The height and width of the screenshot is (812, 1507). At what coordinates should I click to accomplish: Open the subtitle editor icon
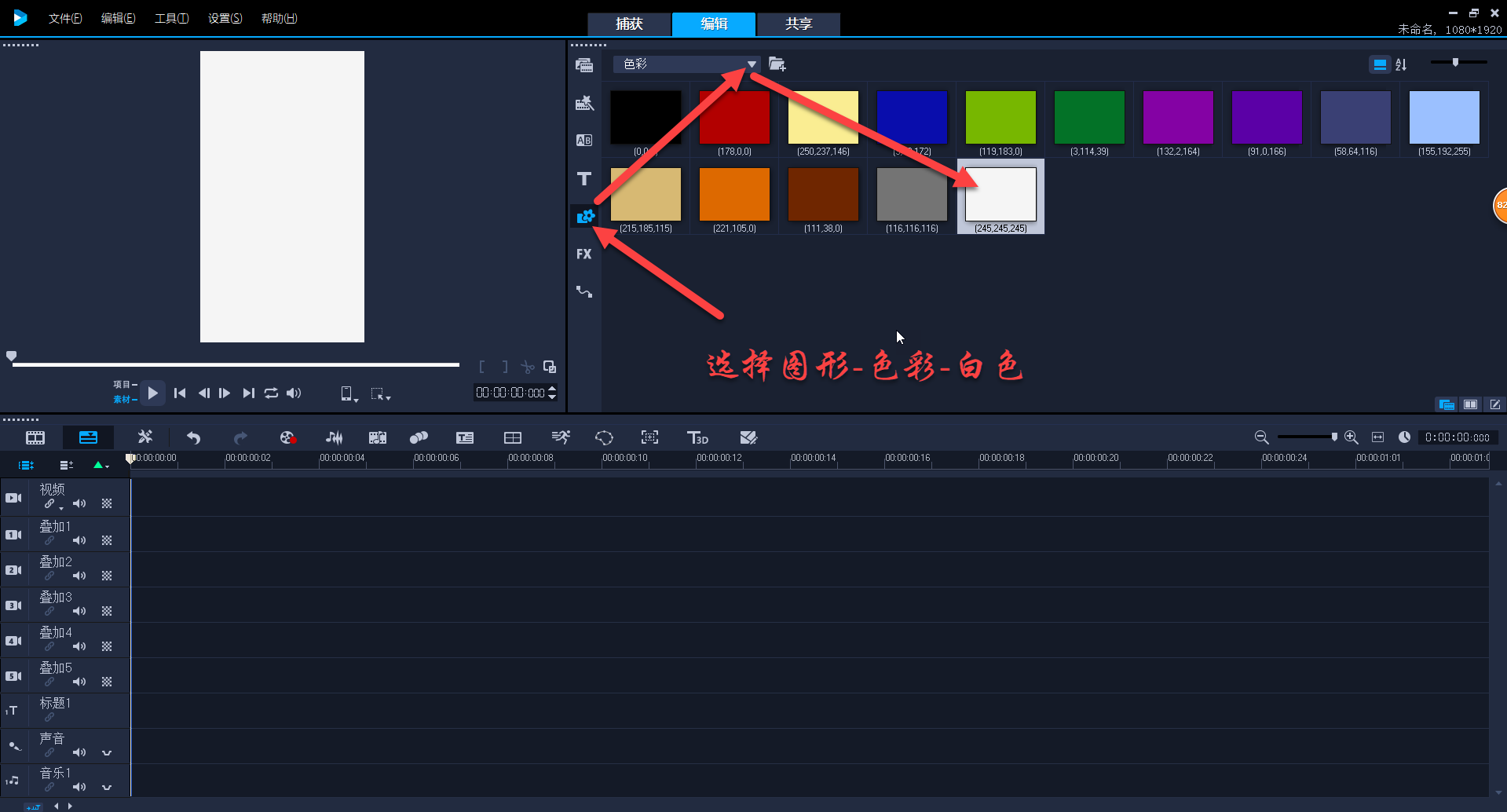click(x=465, y=437)
